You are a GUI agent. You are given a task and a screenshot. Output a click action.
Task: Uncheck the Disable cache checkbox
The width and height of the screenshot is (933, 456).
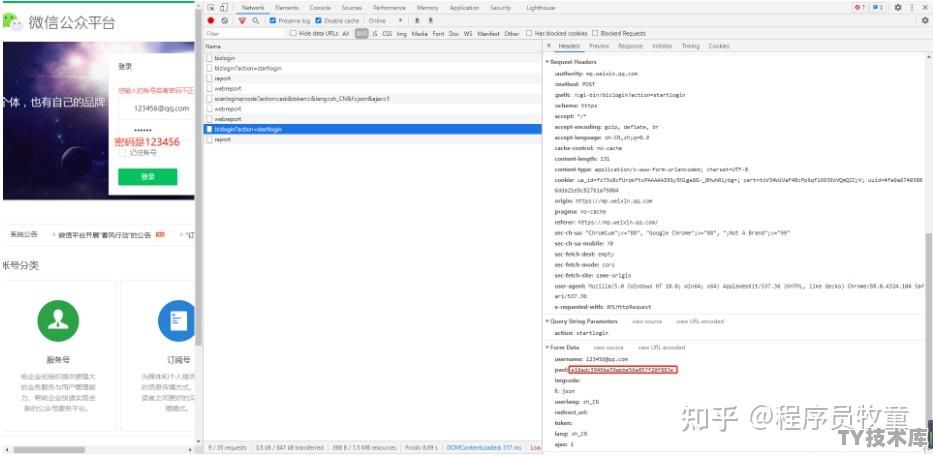coord(318,21)
